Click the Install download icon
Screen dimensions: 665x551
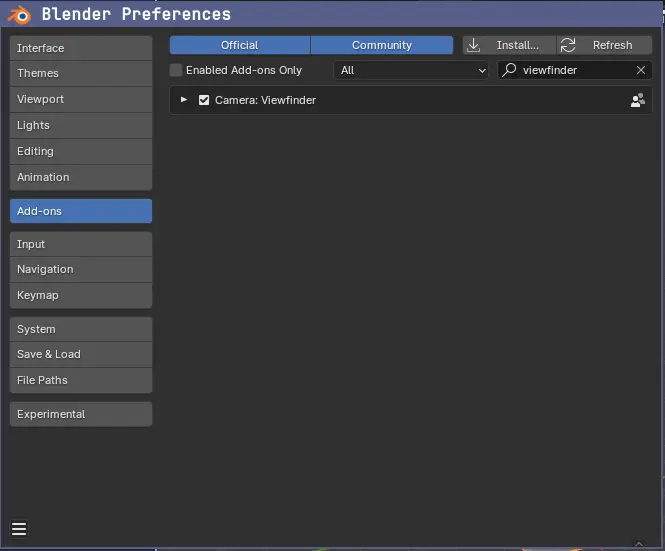pos(474,45)
